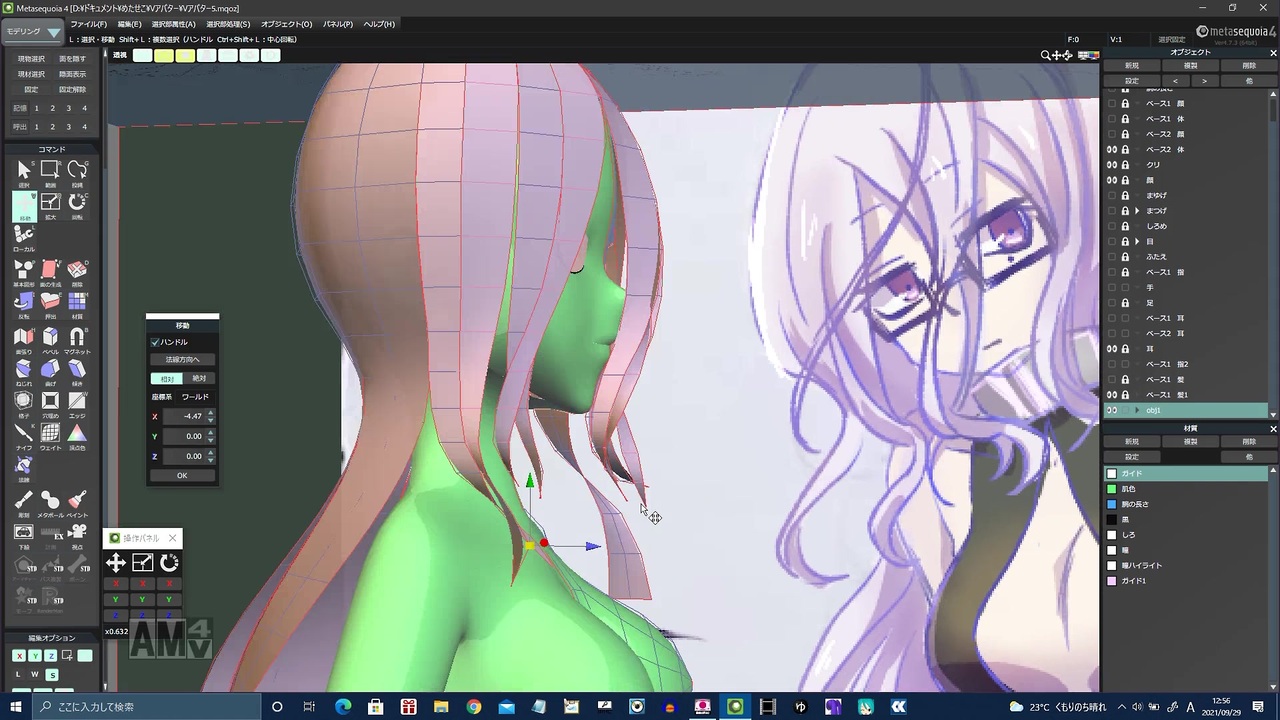The image size is (1280, 720).
Task: Click the X value input field
Action: point(184,416)
